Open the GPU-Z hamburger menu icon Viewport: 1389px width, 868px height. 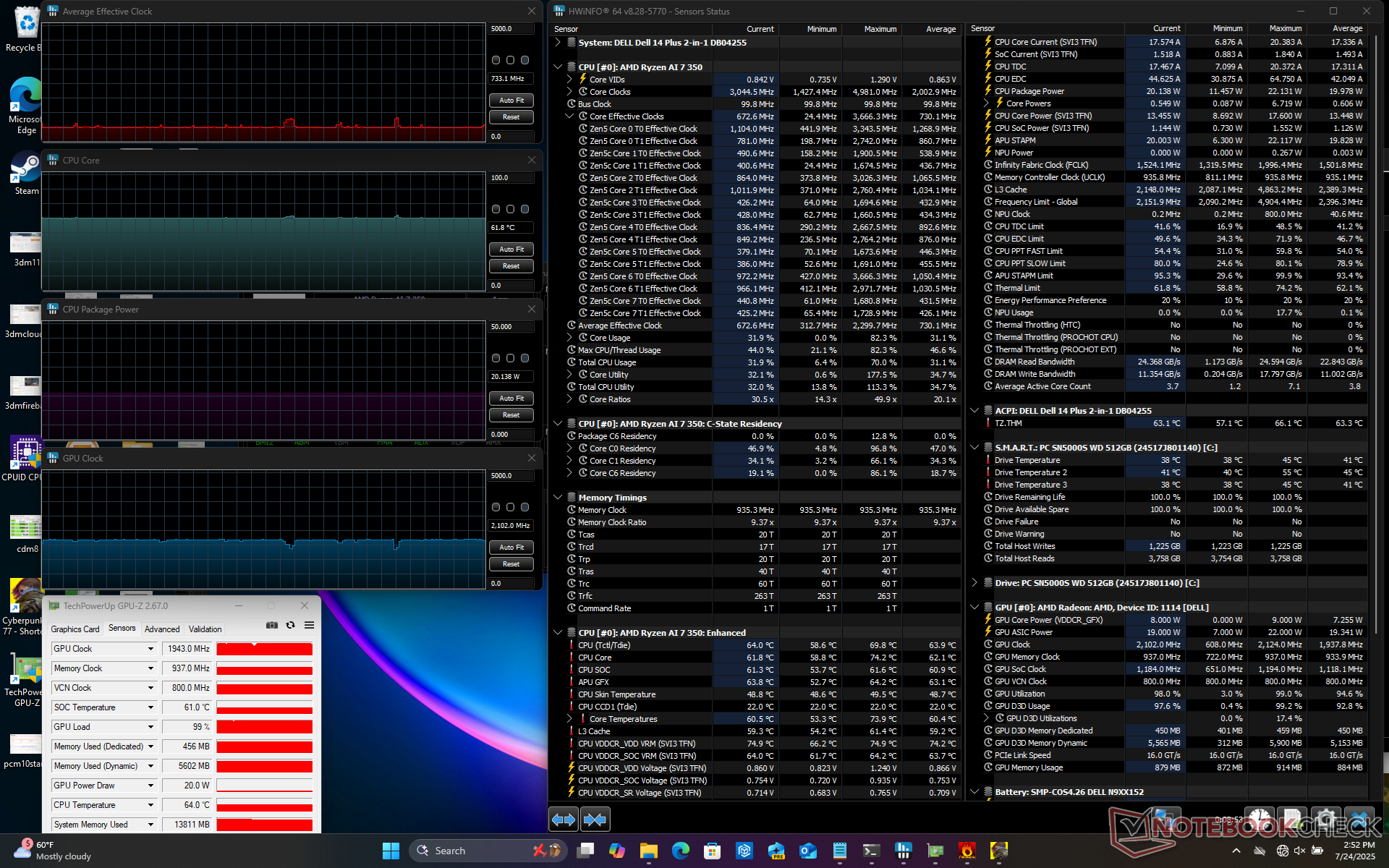(309, 625)
